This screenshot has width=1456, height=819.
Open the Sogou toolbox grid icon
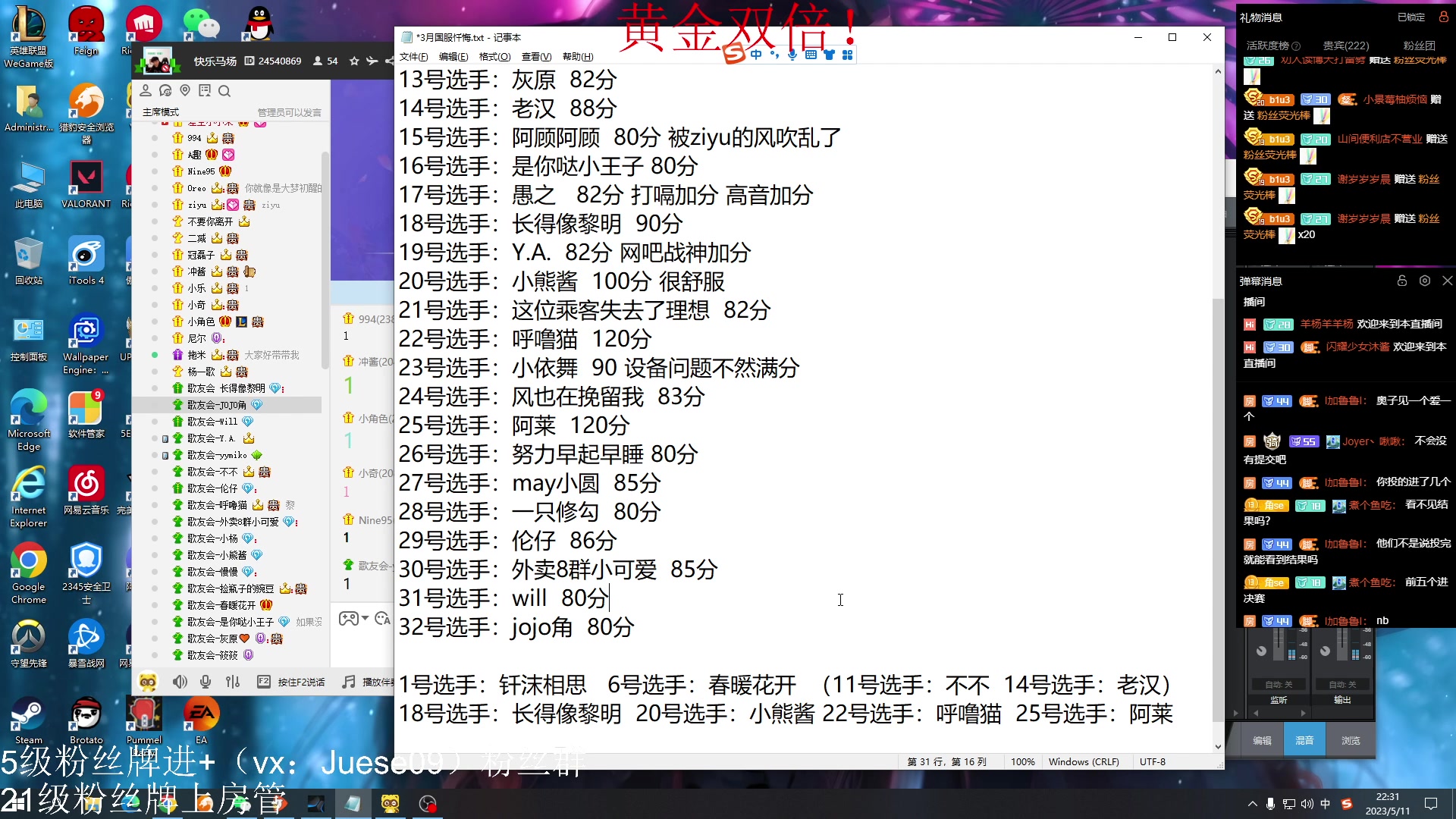pyautogui.click(x=849, y=55)
